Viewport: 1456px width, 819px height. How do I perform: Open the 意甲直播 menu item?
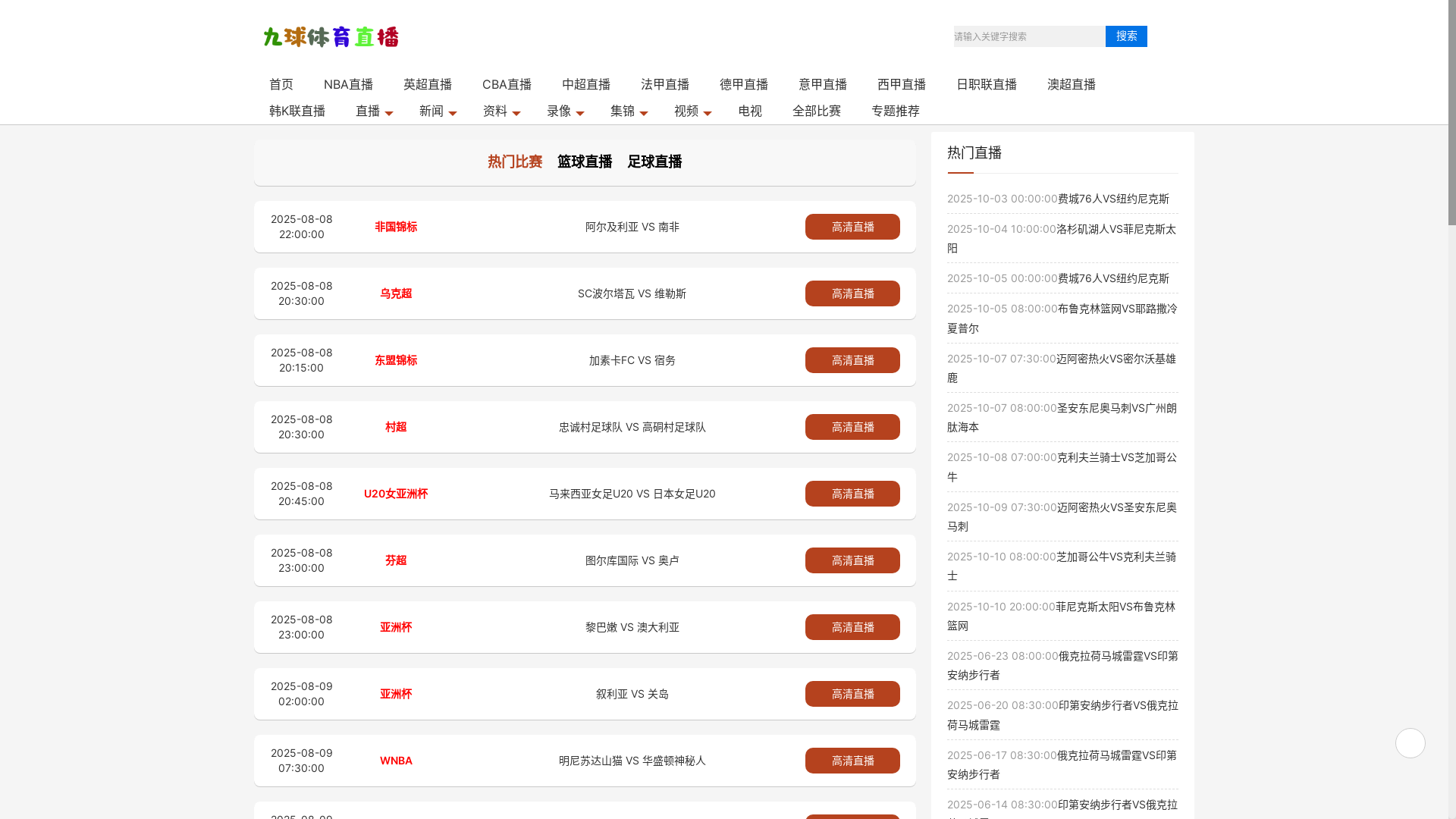tap(823, 84)
